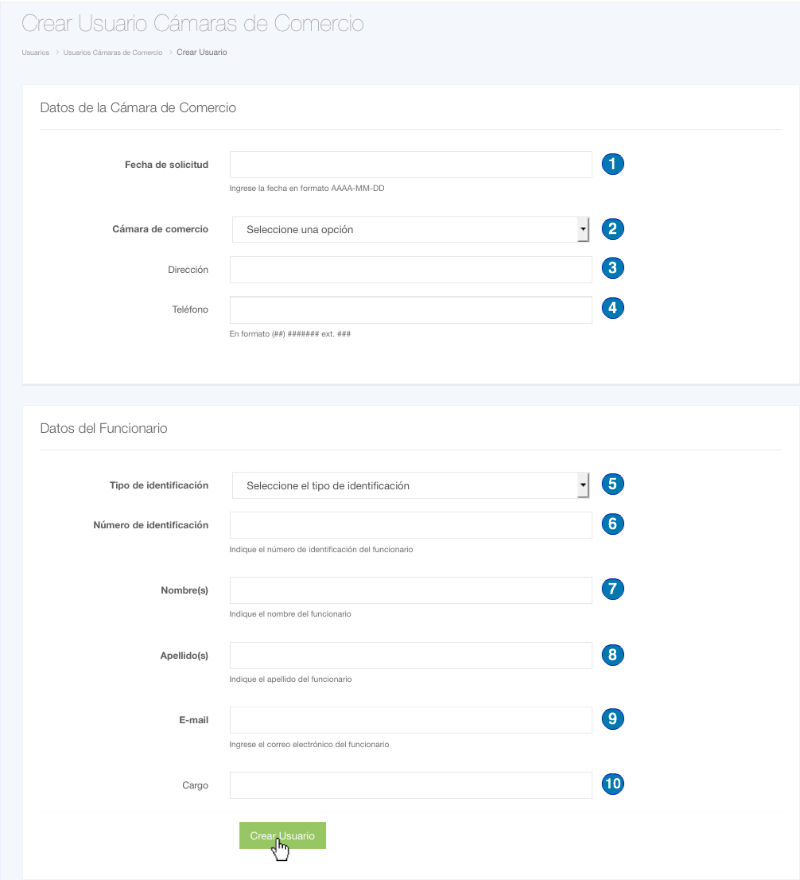
Task: Click numbered badge 5 beside Tipo de identificación
Action: click(x=613, y=485)
